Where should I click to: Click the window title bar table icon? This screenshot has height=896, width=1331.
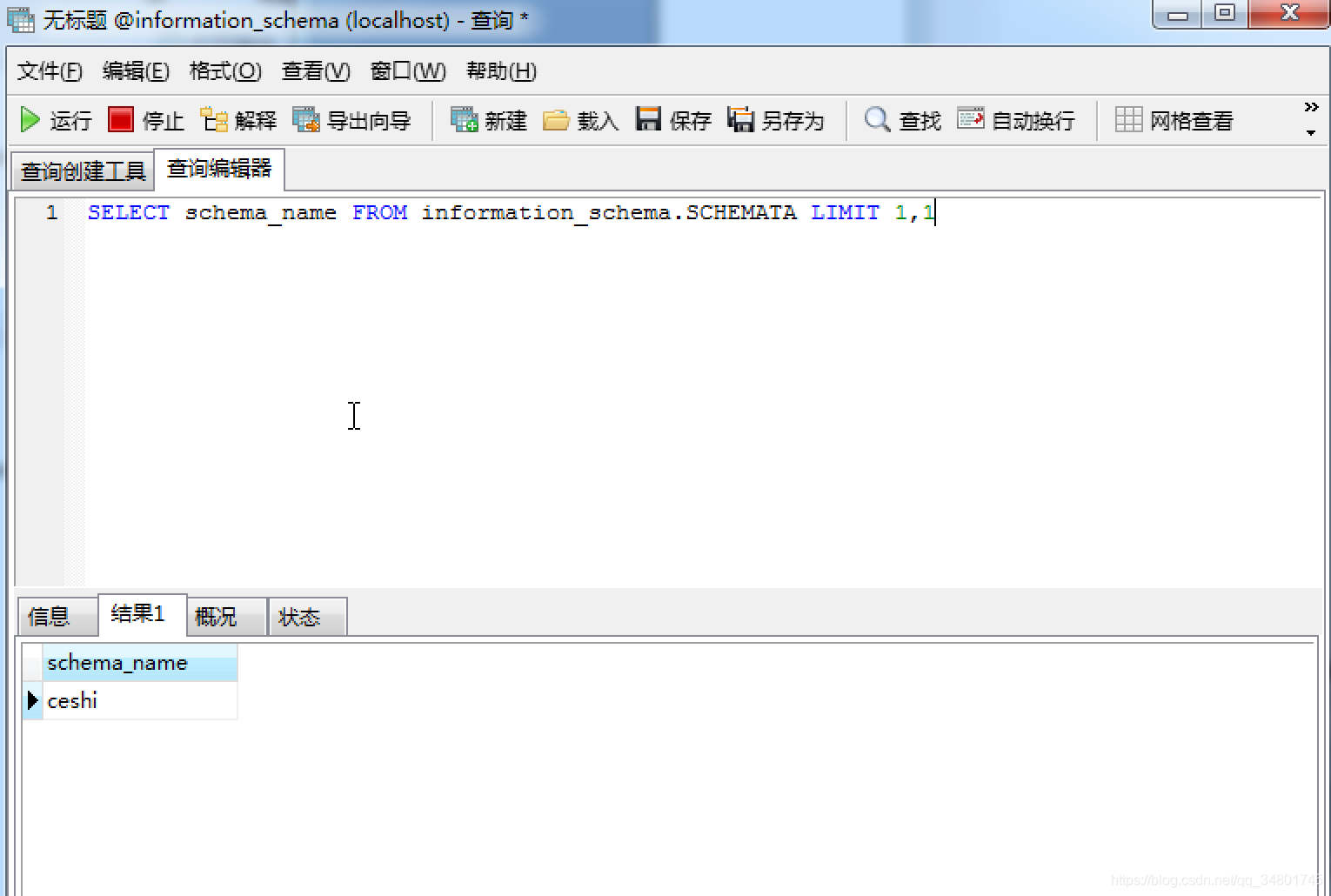pyautogui.click(x=21, y=18)
